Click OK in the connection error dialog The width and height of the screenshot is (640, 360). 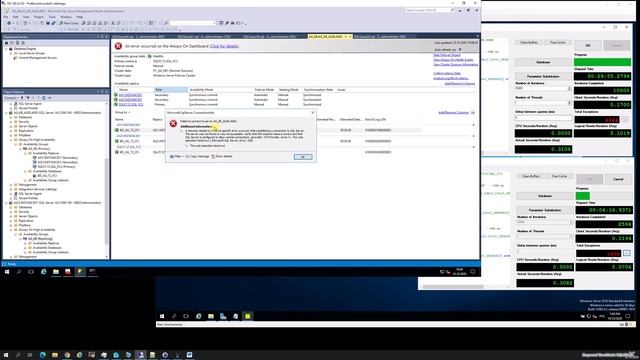(303, 157)
